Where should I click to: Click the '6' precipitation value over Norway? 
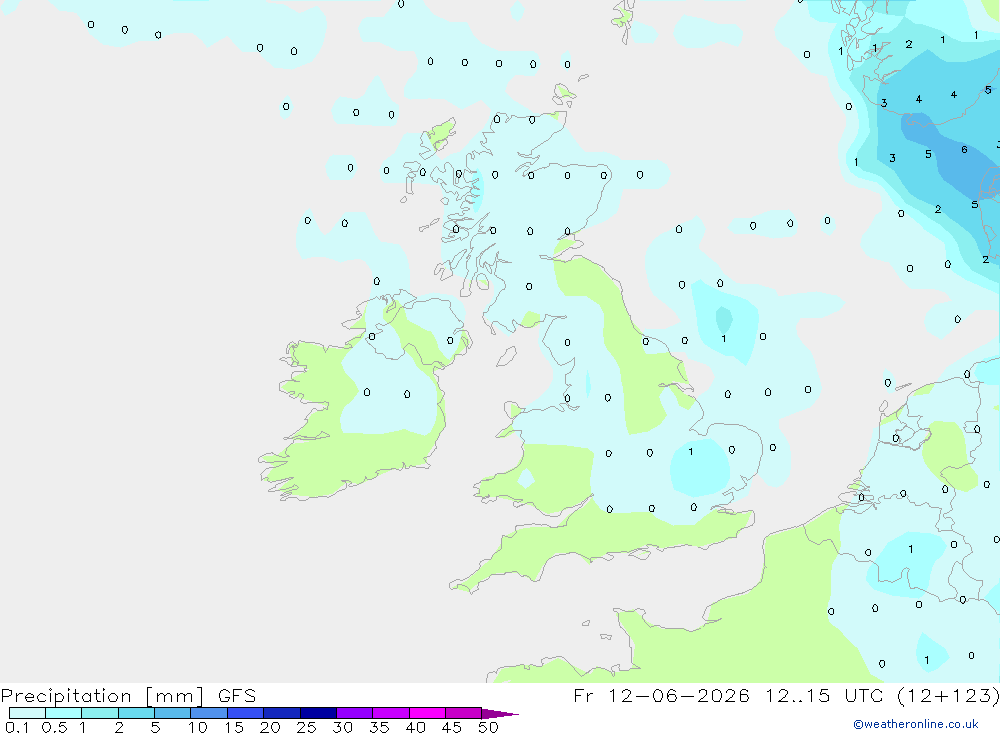coord(964,149)
